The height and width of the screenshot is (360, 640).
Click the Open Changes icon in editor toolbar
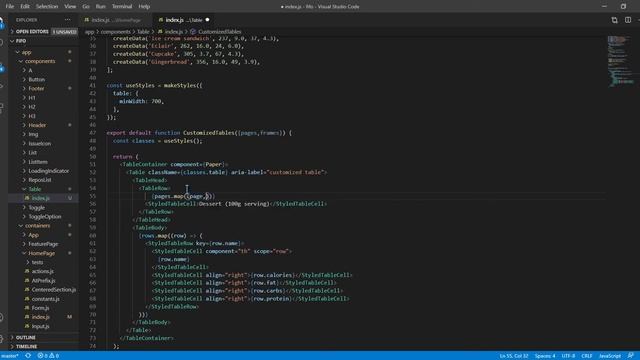[x=614, y=20]
